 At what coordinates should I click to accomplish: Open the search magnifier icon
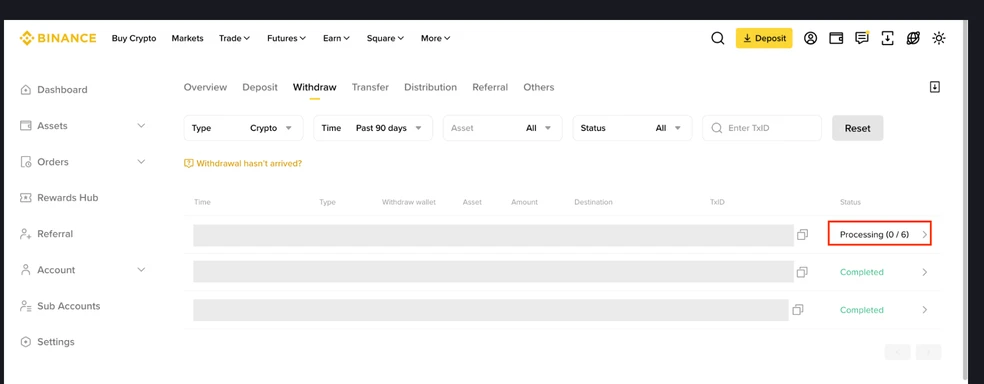coord(717,38)
